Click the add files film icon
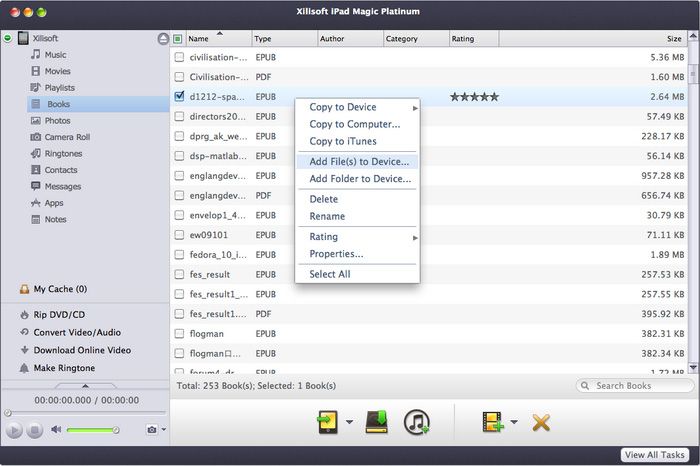 pos(493,422)
